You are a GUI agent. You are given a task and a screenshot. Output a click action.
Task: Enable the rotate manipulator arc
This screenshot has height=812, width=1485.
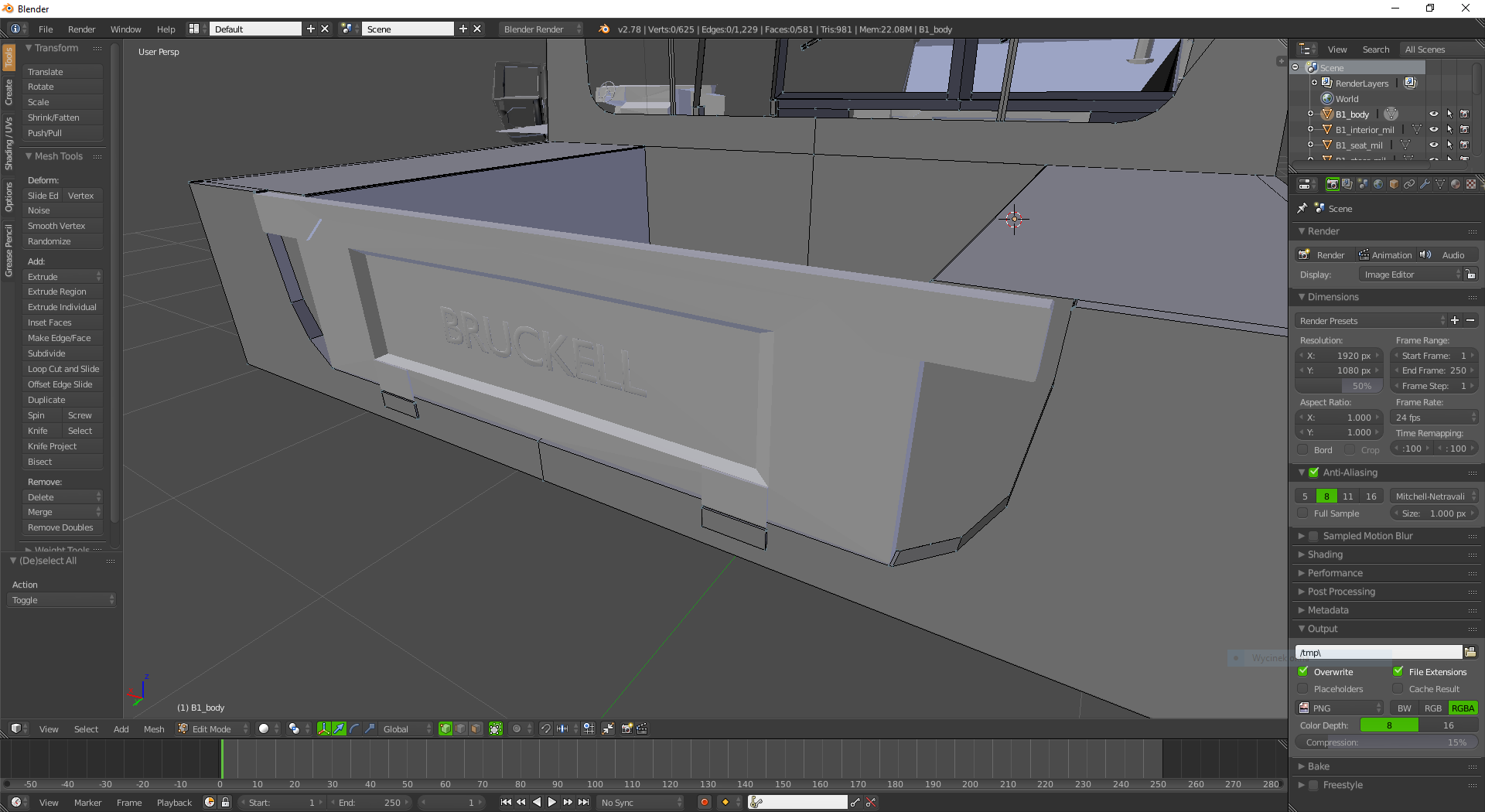pyautogui.click(x=354, y=728)
